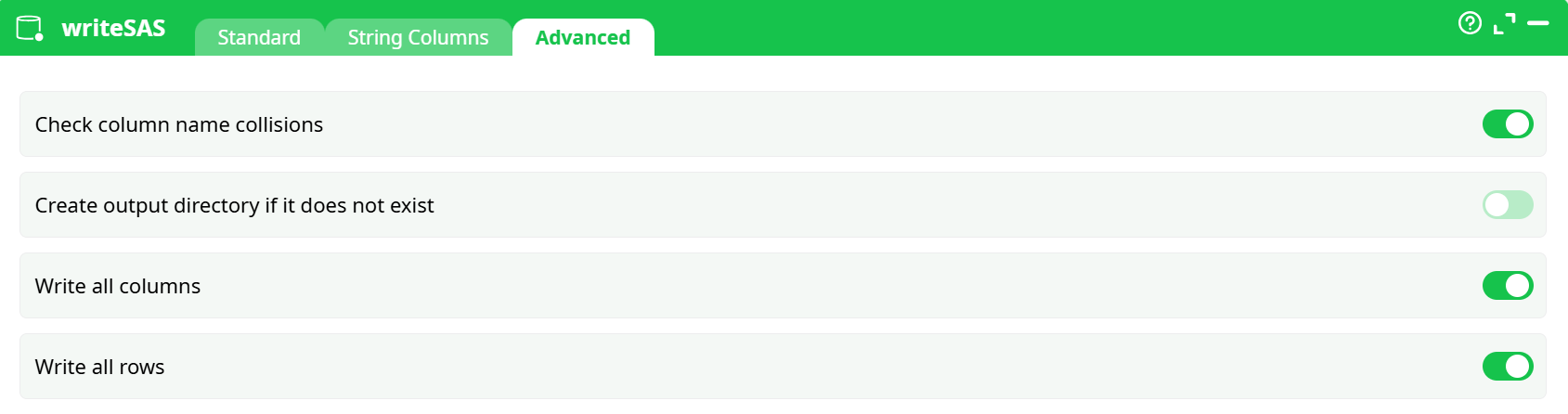Click the Write all rows label
1568x414 pixels.
pyautogui.click(x=99, y=367)
